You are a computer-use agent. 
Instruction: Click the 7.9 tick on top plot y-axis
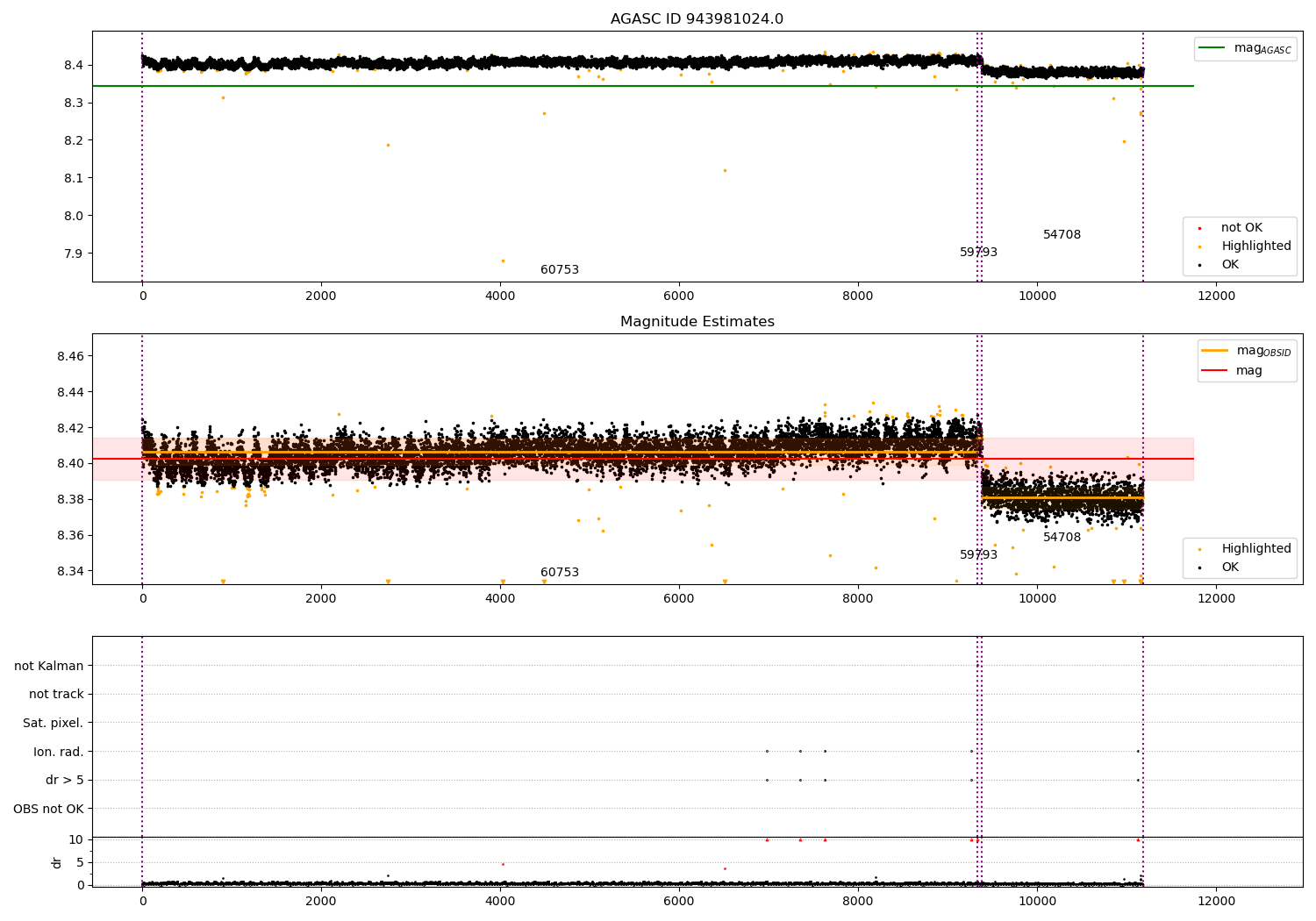(72, 254)
